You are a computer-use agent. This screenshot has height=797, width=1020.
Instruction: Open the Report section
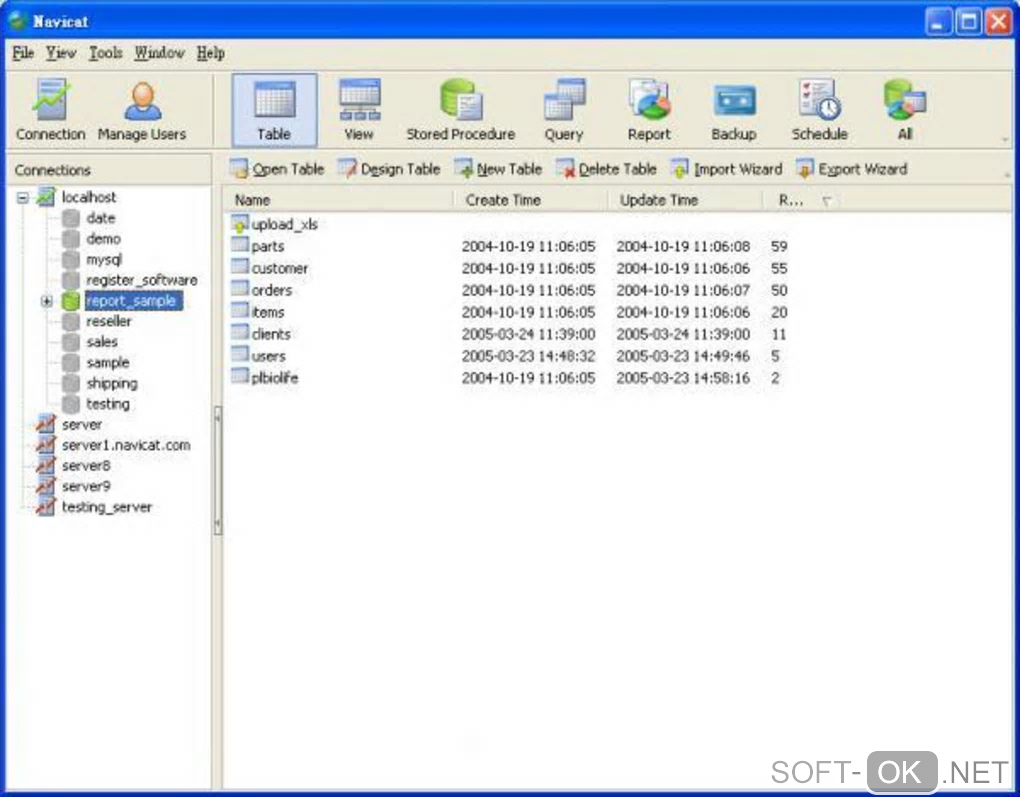click(x=649, y=109)
